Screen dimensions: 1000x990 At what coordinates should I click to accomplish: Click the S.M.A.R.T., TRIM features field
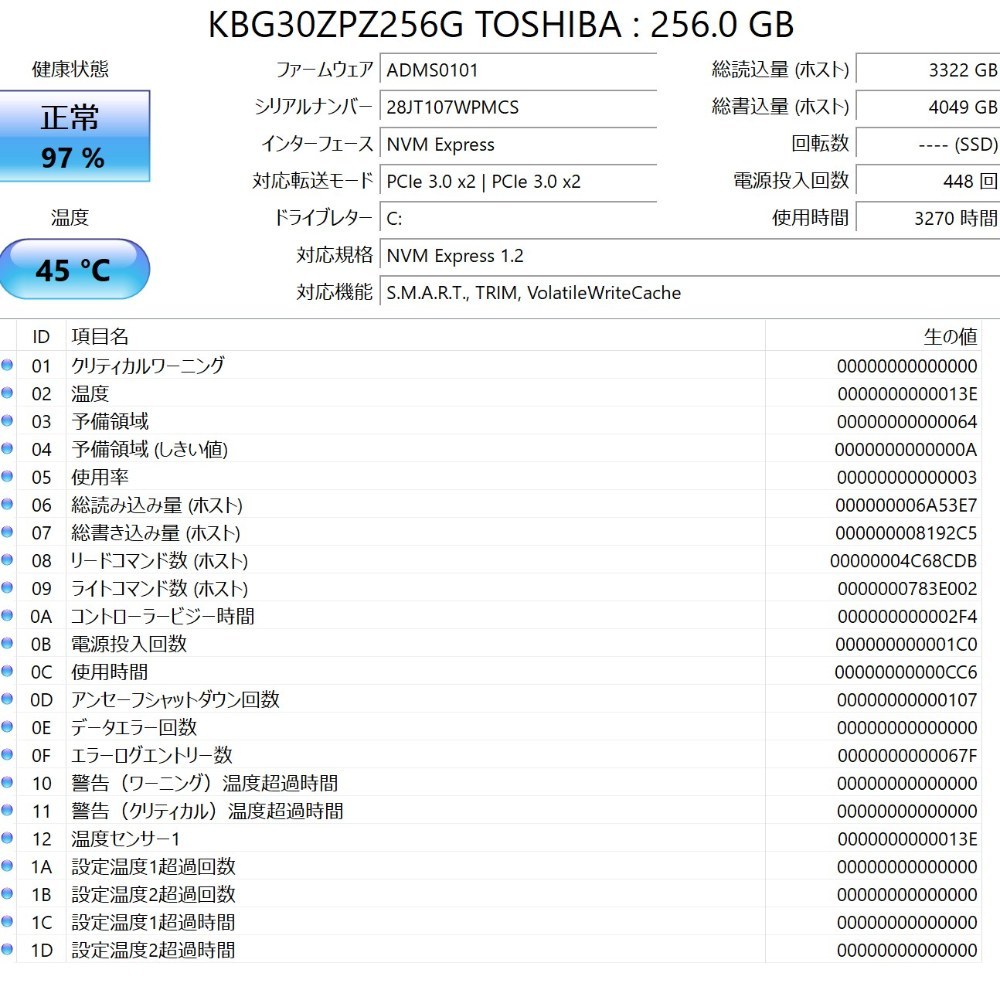690,292
